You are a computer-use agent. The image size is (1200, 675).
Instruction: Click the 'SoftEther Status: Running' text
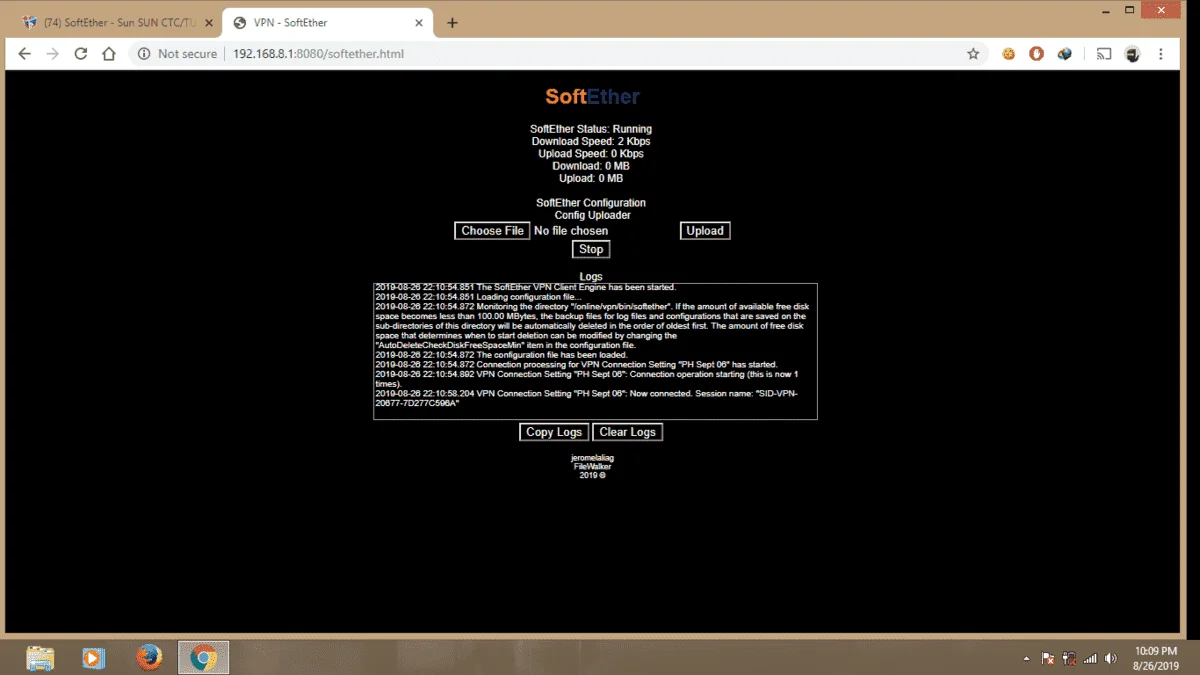591,129
